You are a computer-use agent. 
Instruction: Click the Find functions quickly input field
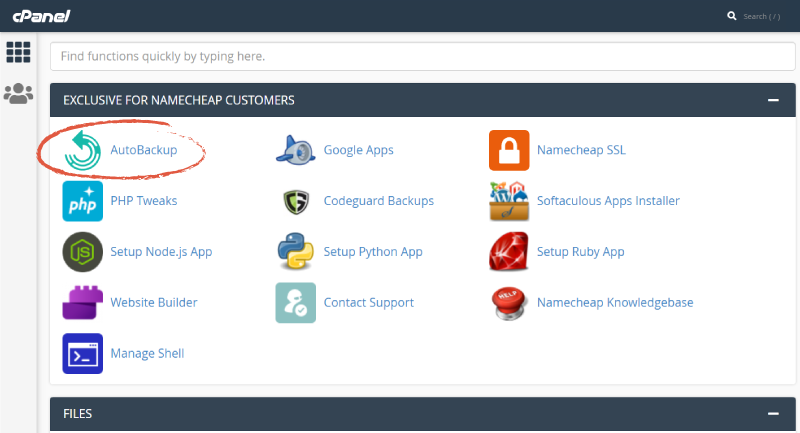click(422, 56)
